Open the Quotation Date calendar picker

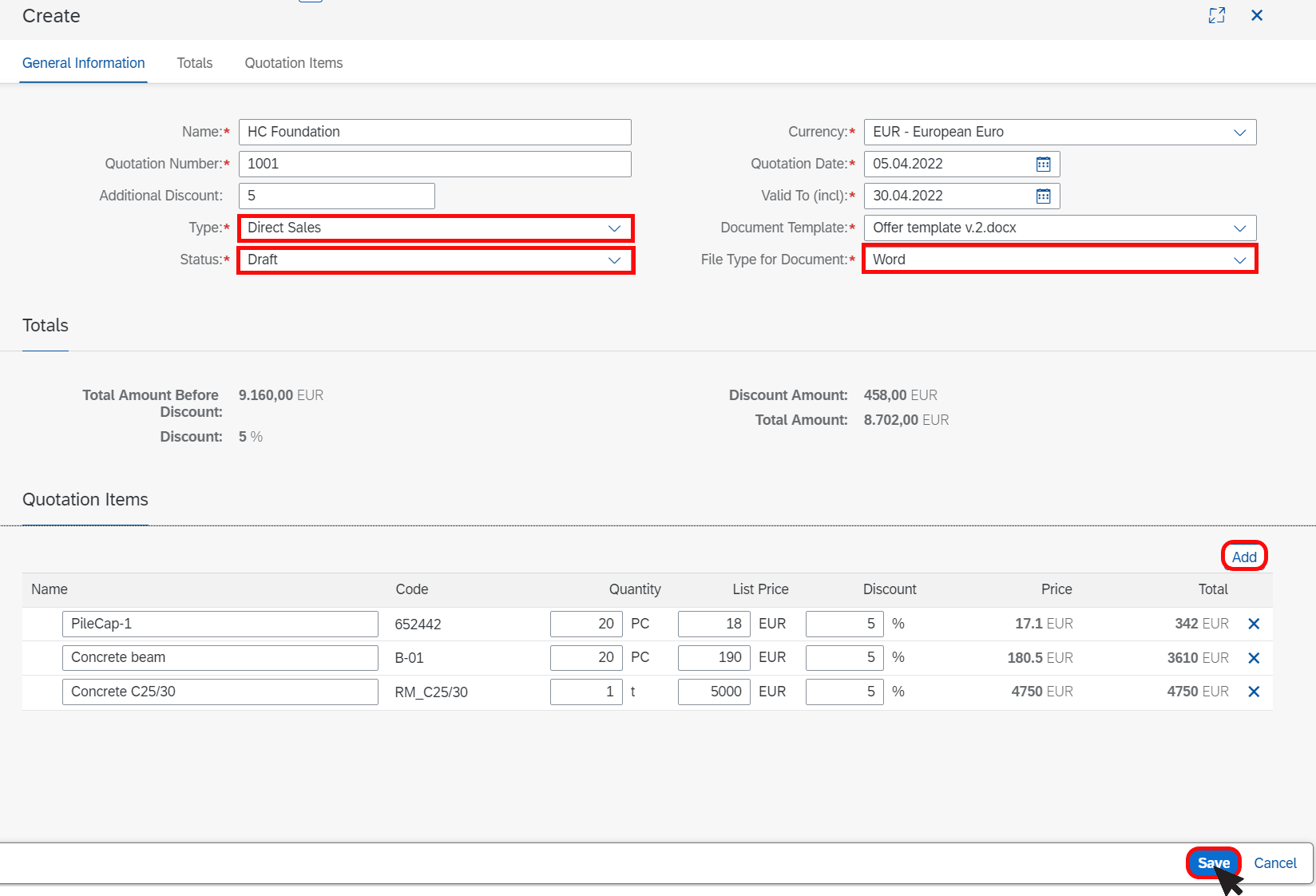coord(1043,164)
